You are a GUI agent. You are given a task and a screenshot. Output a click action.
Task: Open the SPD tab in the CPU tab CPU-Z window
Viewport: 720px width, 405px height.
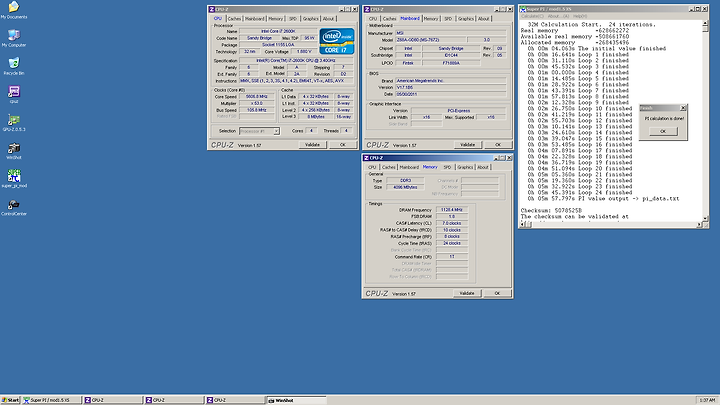click(292, 19)
